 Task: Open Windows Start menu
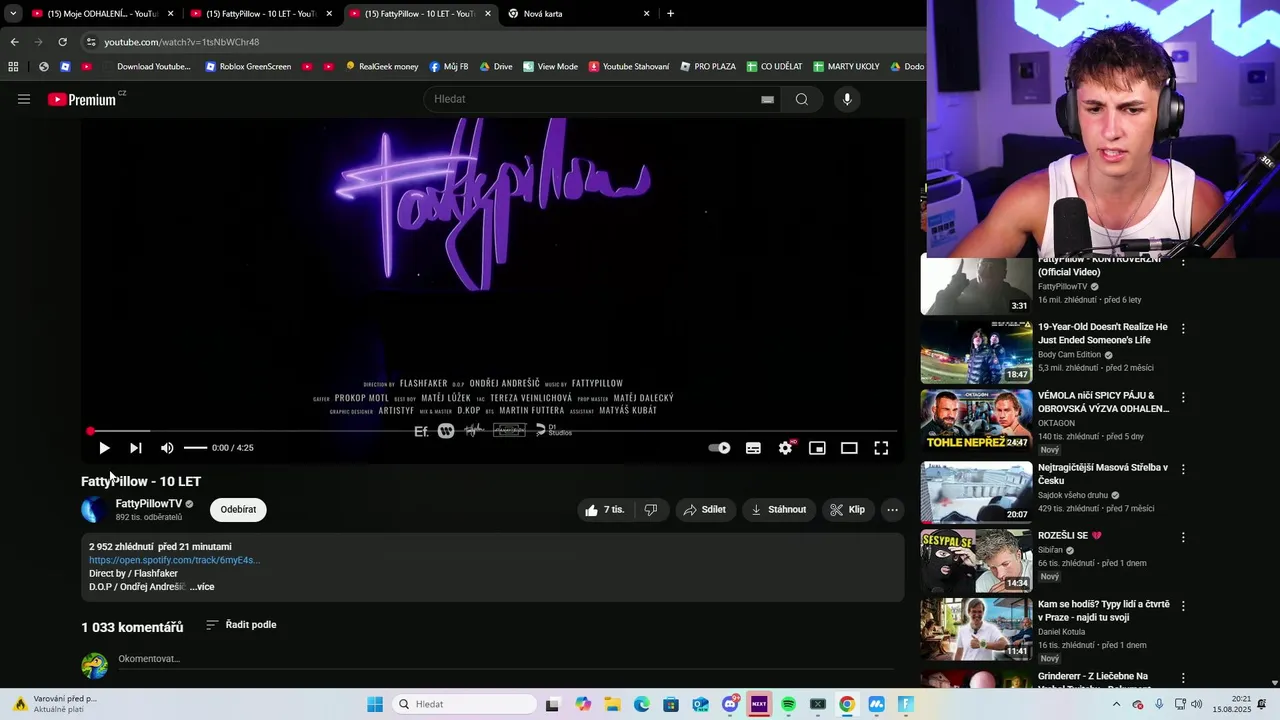[375, 704]
